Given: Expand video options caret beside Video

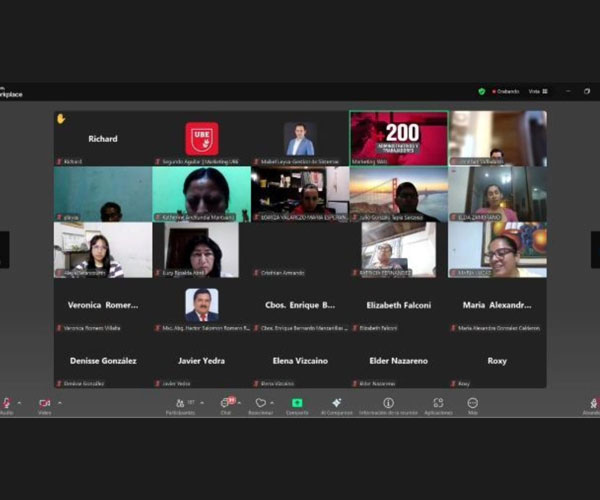Looking at the screenshot, I should tap(59, 403).
